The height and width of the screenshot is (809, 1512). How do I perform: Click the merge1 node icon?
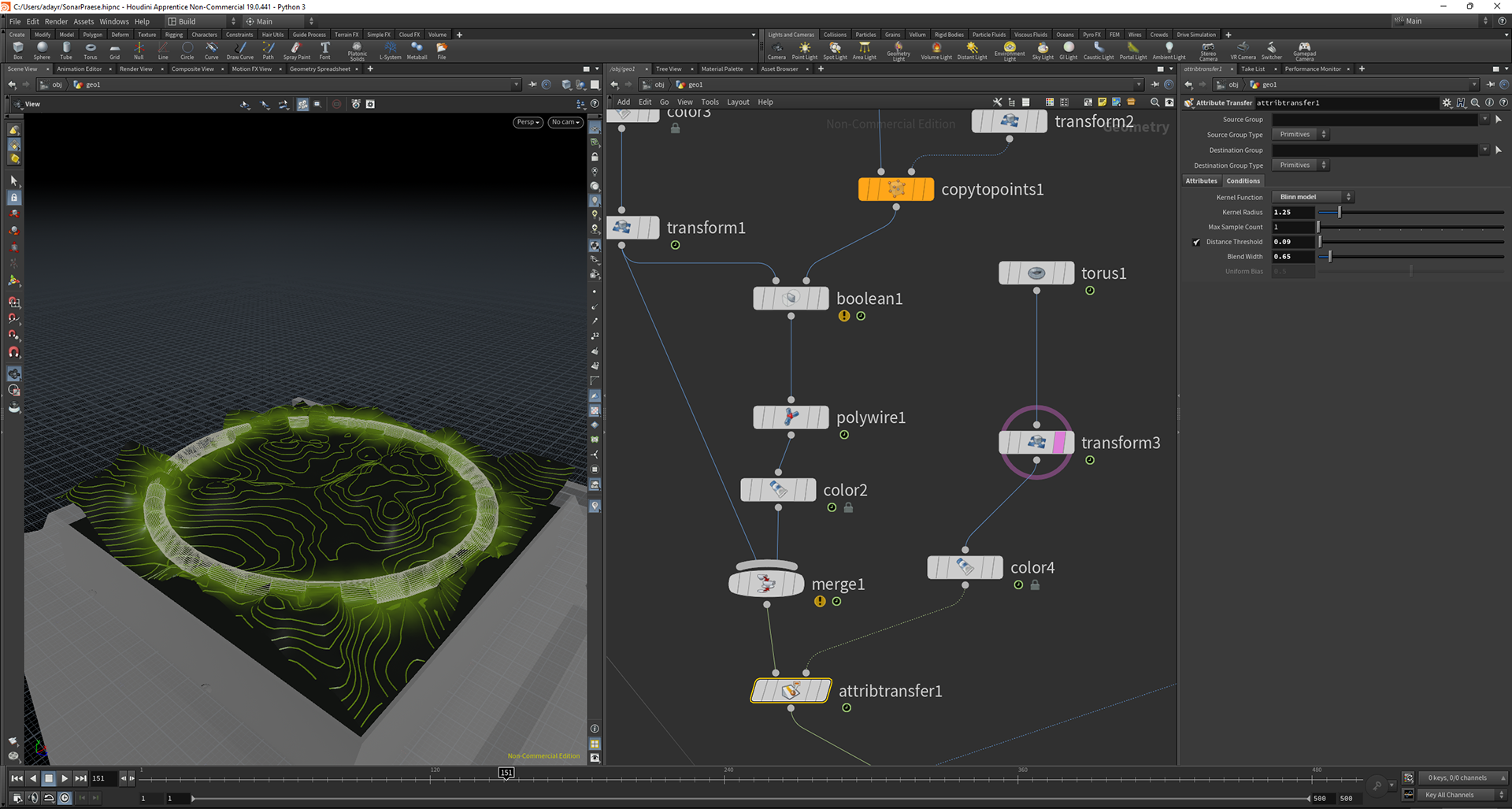(766, 584)
